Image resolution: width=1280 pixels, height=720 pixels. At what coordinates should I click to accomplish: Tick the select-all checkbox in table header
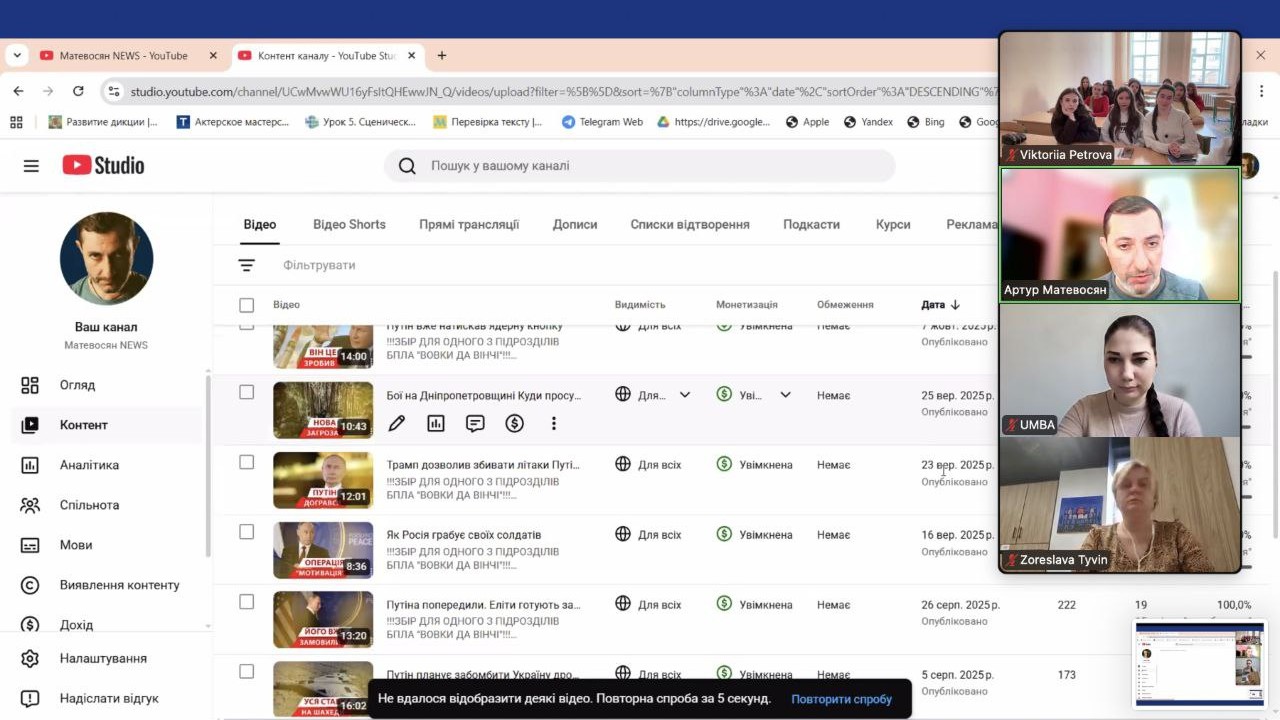pyautogui.click(x=247, y=305)
